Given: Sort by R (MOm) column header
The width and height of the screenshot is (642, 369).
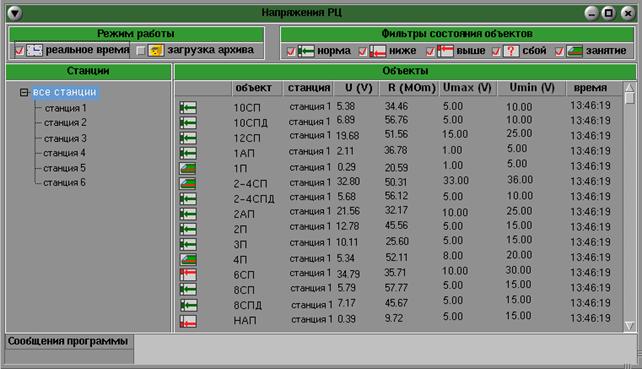Looking at the screenshot, I should click(x=409, y=88).
